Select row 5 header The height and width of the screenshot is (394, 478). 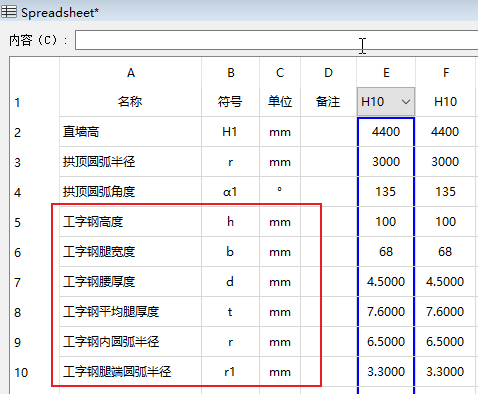point(34,222)
